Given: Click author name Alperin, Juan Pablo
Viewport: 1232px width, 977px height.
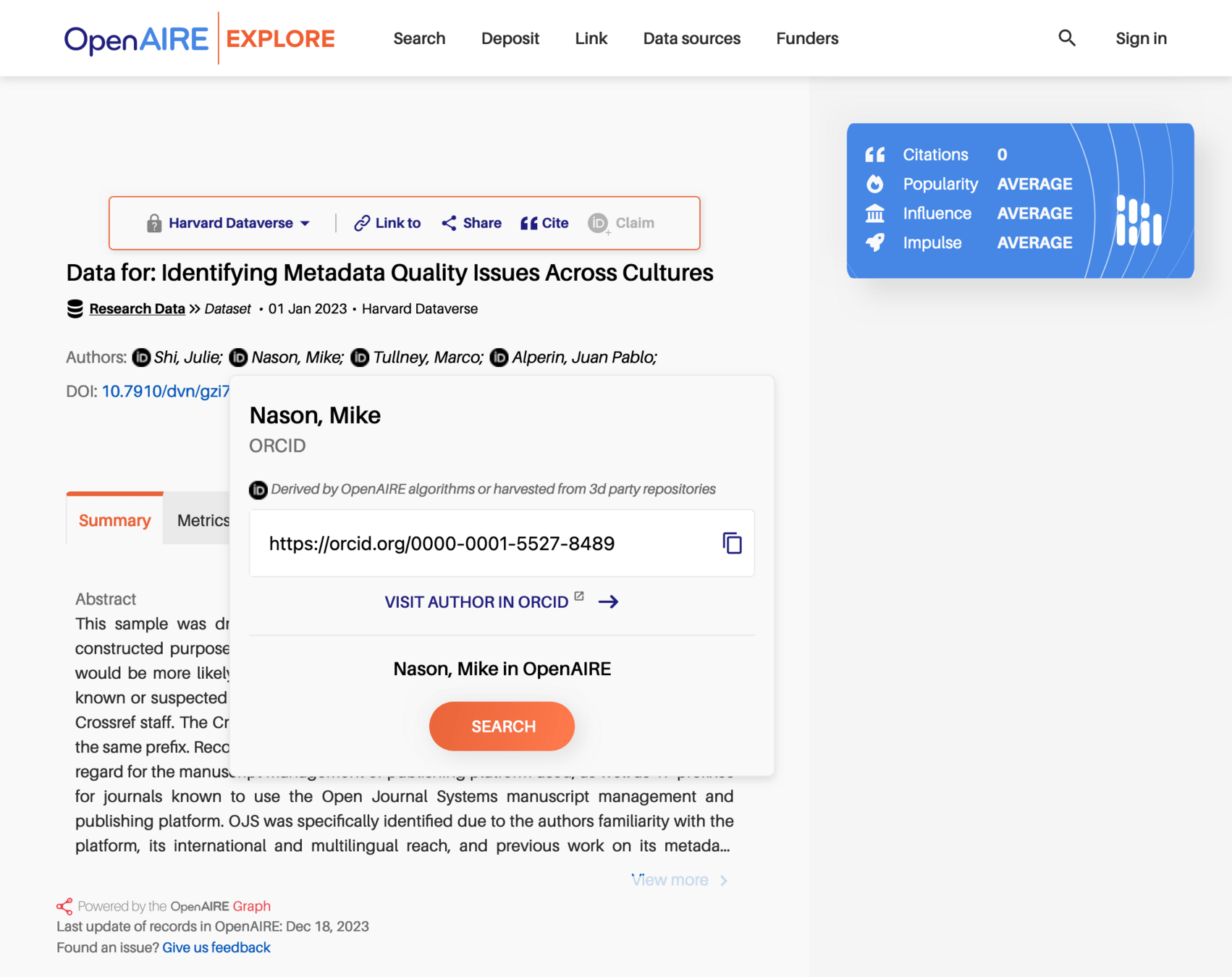Looking at the screenshot, I should click(x=584, y=358).
